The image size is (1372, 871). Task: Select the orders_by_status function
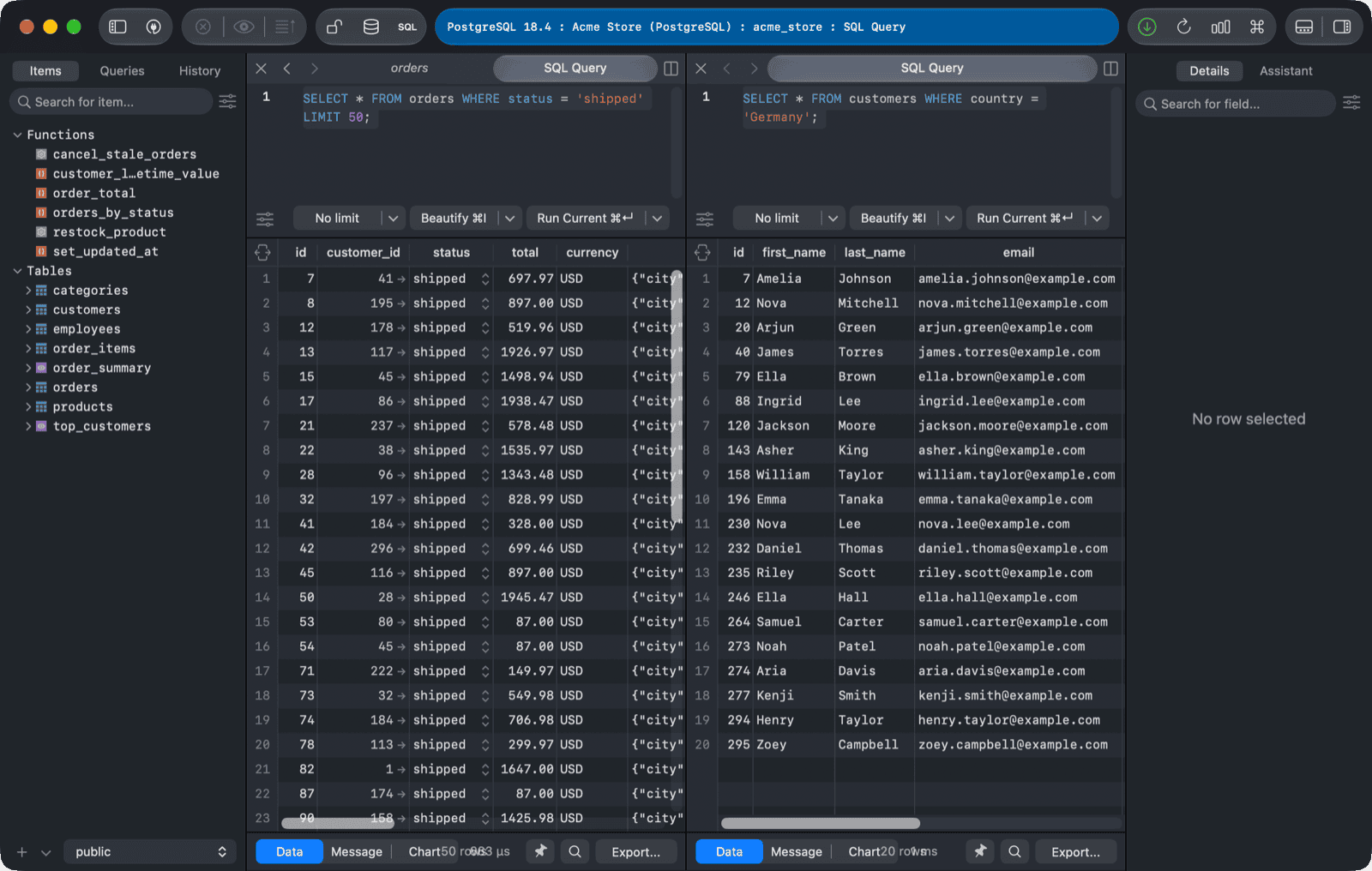tap(113, 213)
